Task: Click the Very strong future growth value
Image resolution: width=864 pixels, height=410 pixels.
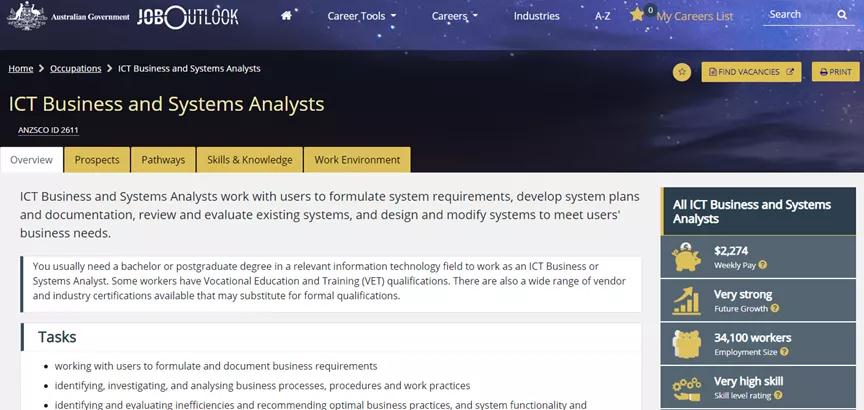Action: pyautogui.click(x=743, y=294)
